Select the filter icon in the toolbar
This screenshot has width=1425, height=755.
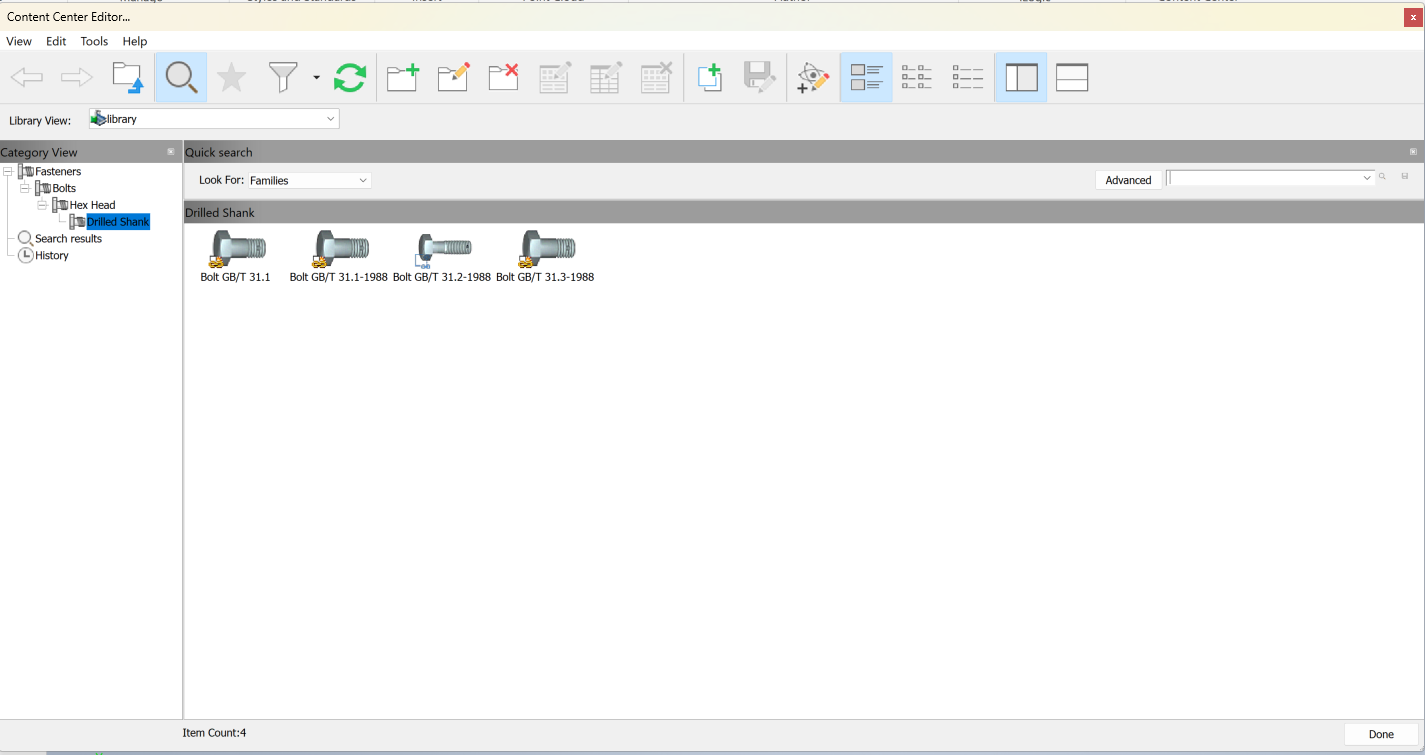pos(282,77)
